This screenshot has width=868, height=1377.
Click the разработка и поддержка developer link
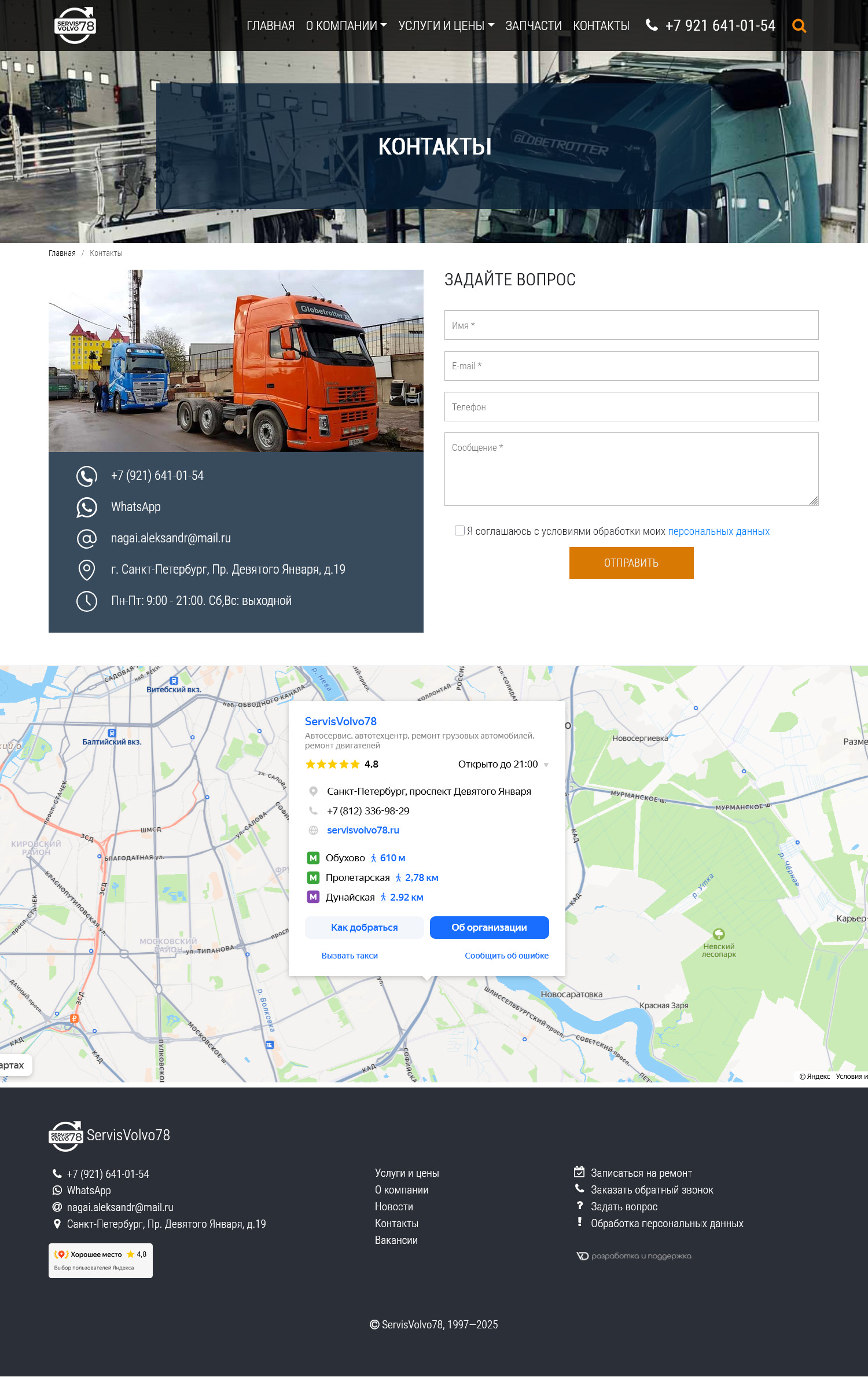[x=634, y=1256]
